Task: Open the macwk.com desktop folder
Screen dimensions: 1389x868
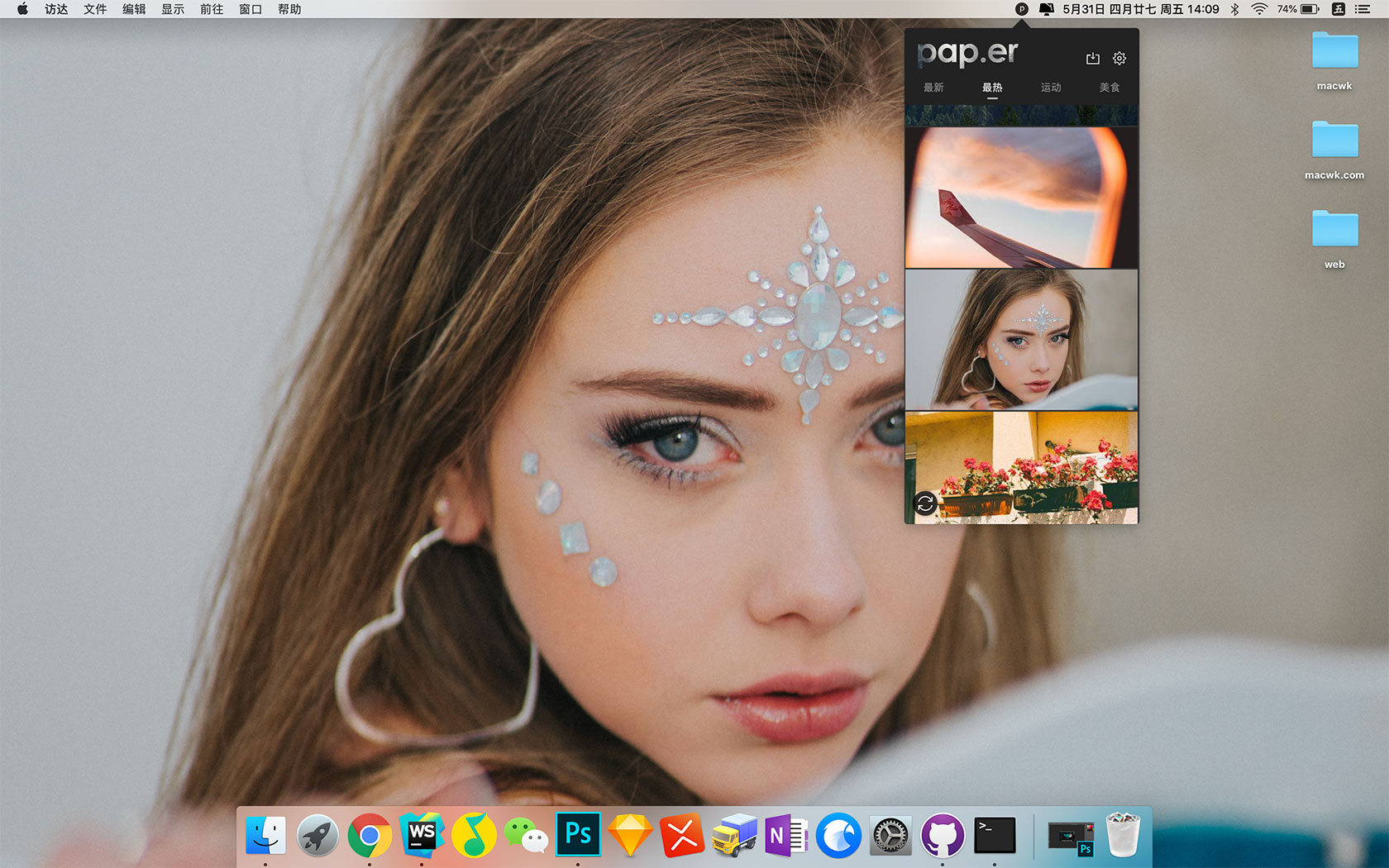Action: pyautogui.click(x=1334, y=150)
